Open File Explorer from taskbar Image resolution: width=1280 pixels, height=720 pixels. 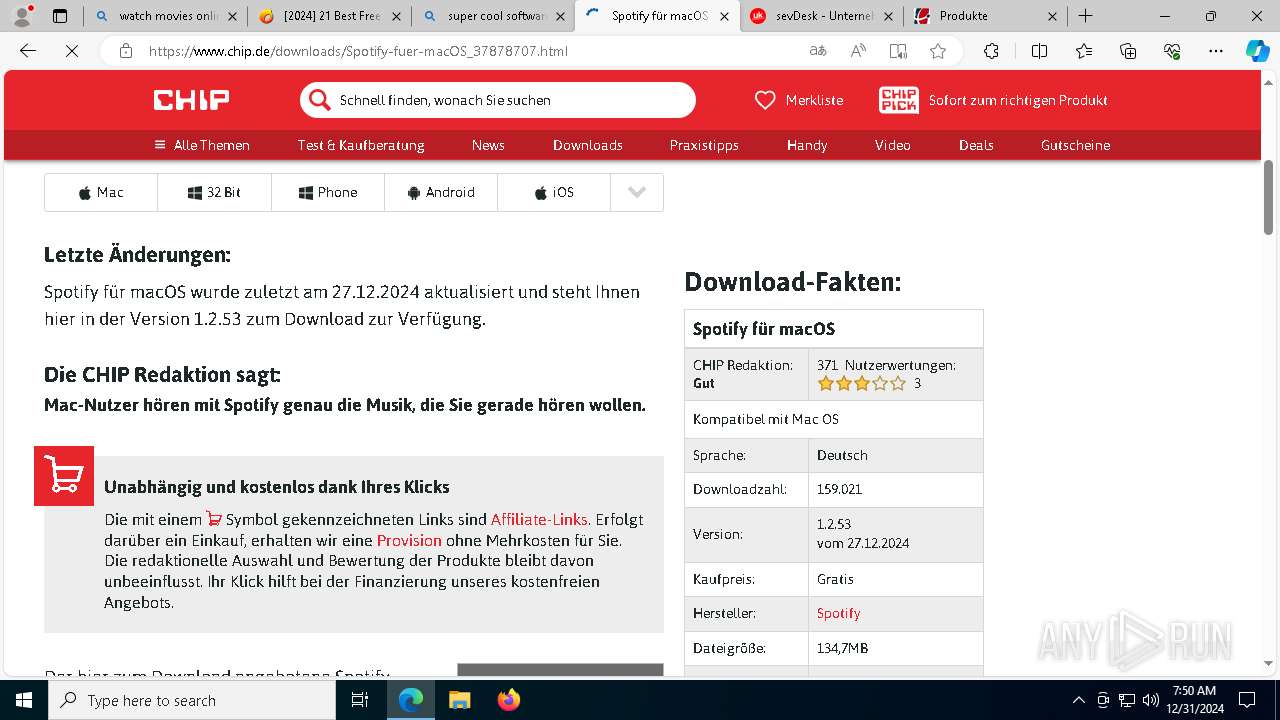click(x=459, y=700)
